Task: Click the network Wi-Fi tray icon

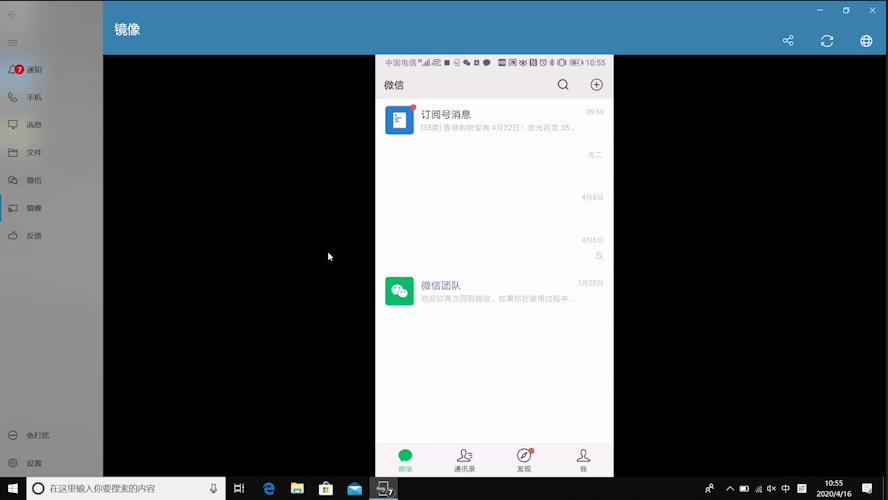Action: click(x=758, y=488)
